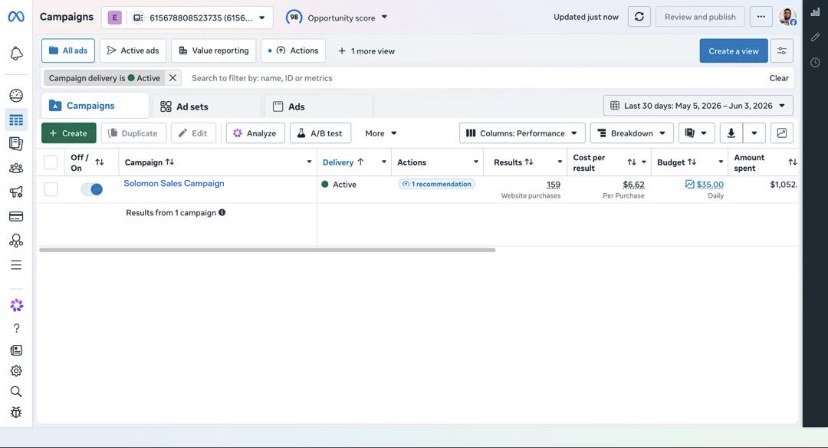Open notifications bell in sidebar

click(x=16, y=53)
